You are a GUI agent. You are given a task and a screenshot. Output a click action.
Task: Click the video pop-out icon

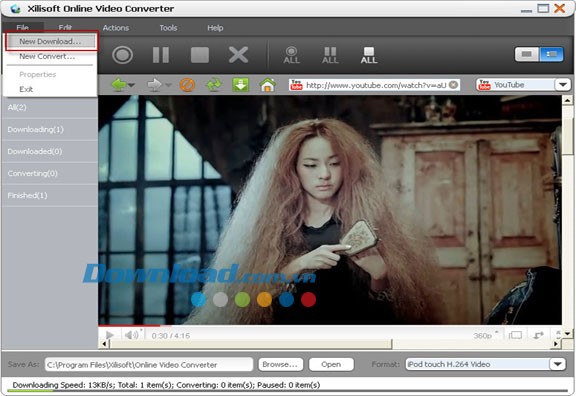[x=539, y=335]
